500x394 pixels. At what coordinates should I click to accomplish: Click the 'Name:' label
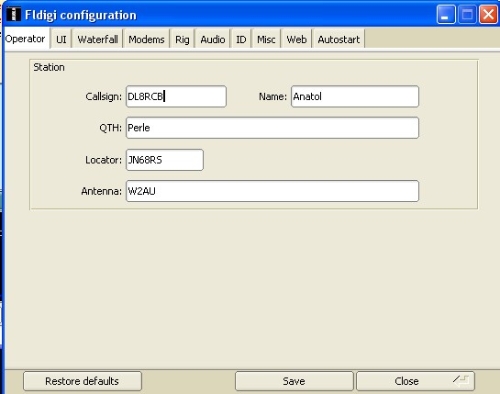[273, 97]
